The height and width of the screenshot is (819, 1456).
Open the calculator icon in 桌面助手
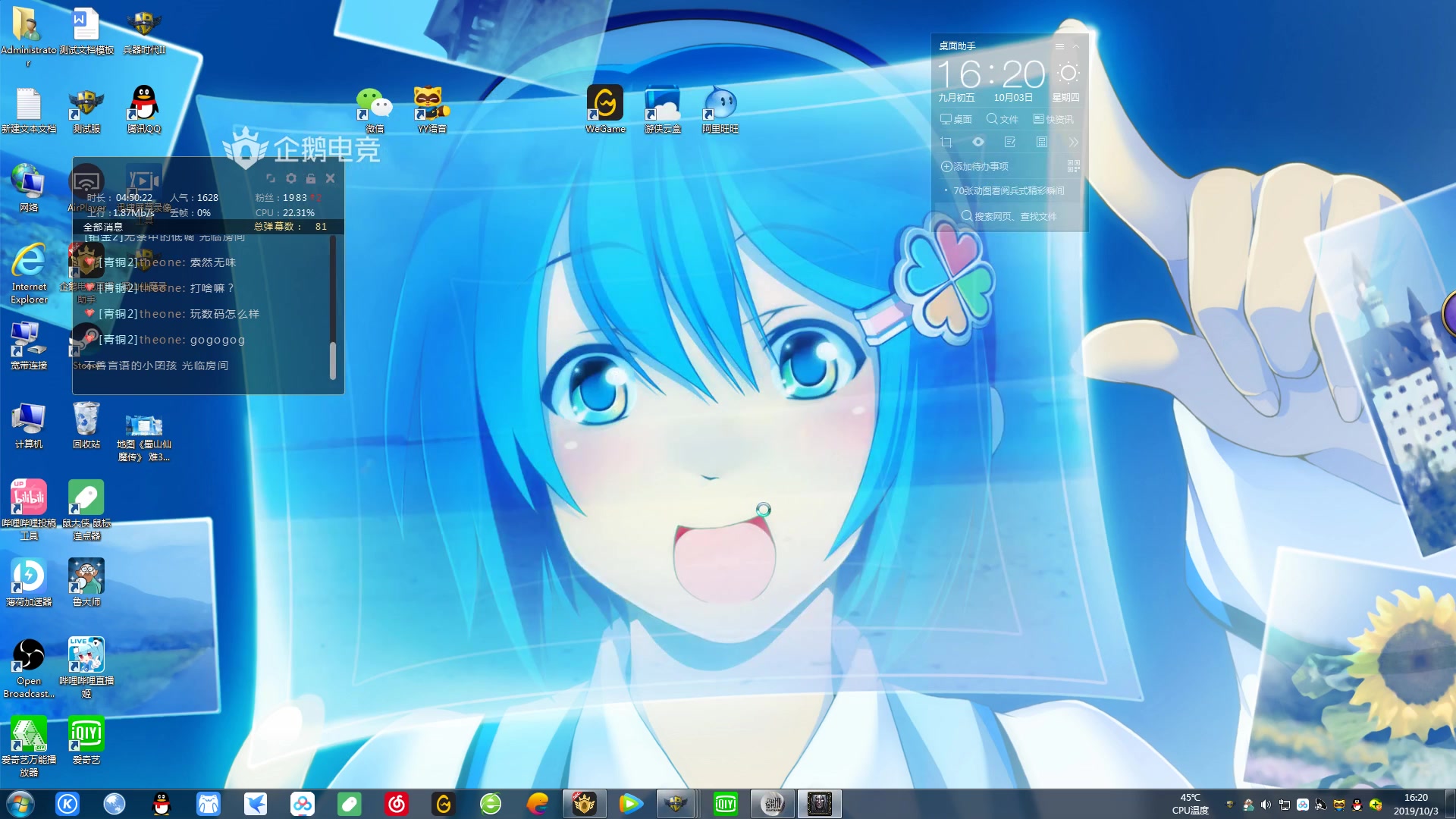pos(1042,142)
